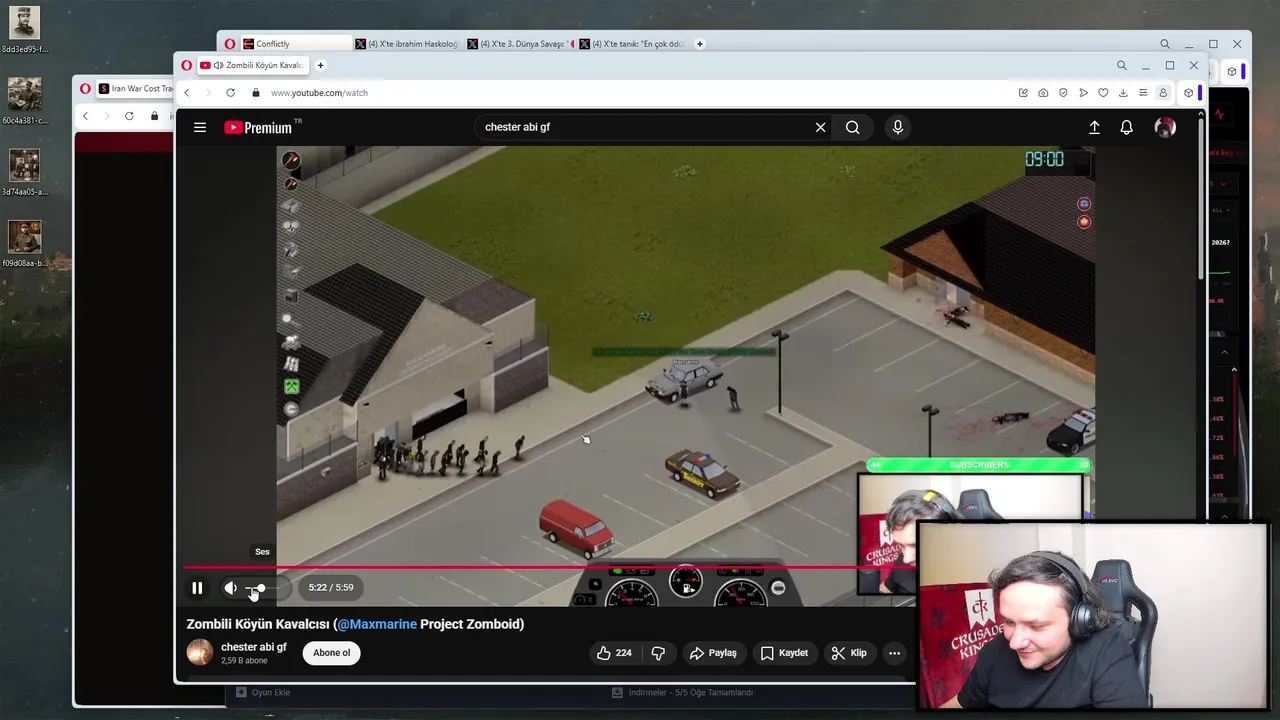Open YouTube upload/create icon
Viewport: 1280px width, 720px height.
[1094, 127]
